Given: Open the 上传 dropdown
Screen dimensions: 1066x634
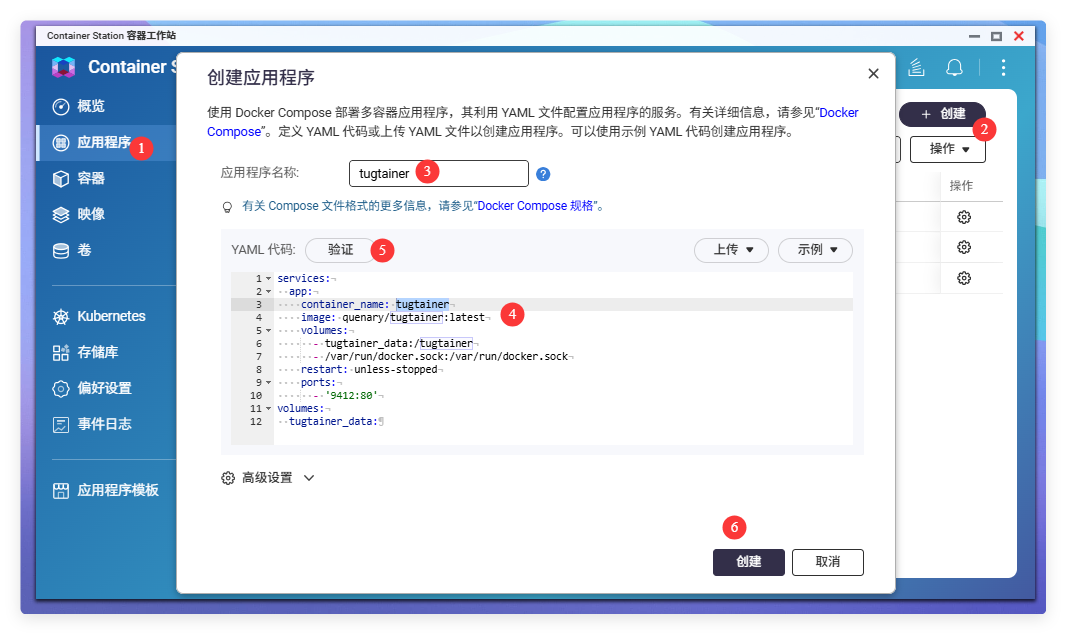Looking at the screenshot, I should [x=731, y=250].
